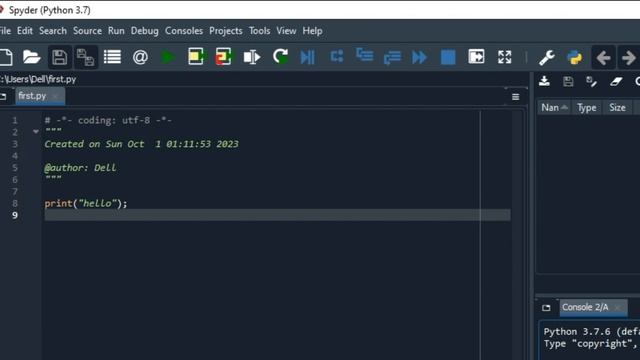Open the View menu

(x=286, y=31)
